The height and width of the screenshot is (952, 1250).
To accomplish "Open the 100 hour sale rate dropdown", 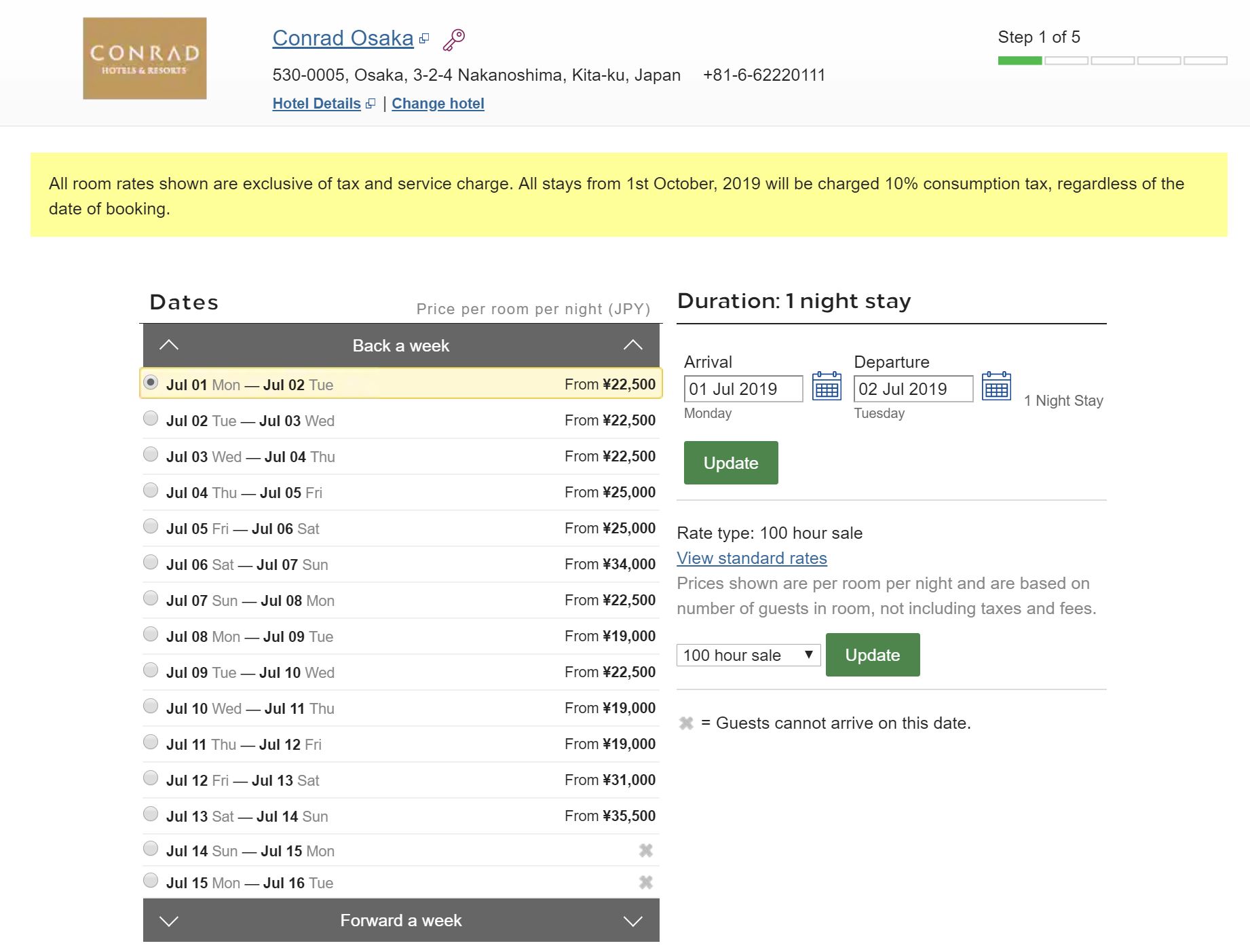I will (x=749, y=655).
